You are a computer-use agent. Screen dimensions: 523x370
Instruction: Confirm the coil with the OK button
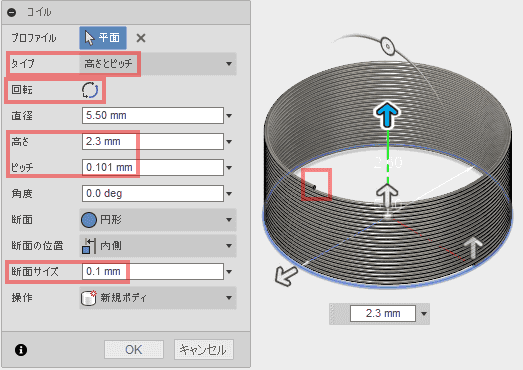134,350
